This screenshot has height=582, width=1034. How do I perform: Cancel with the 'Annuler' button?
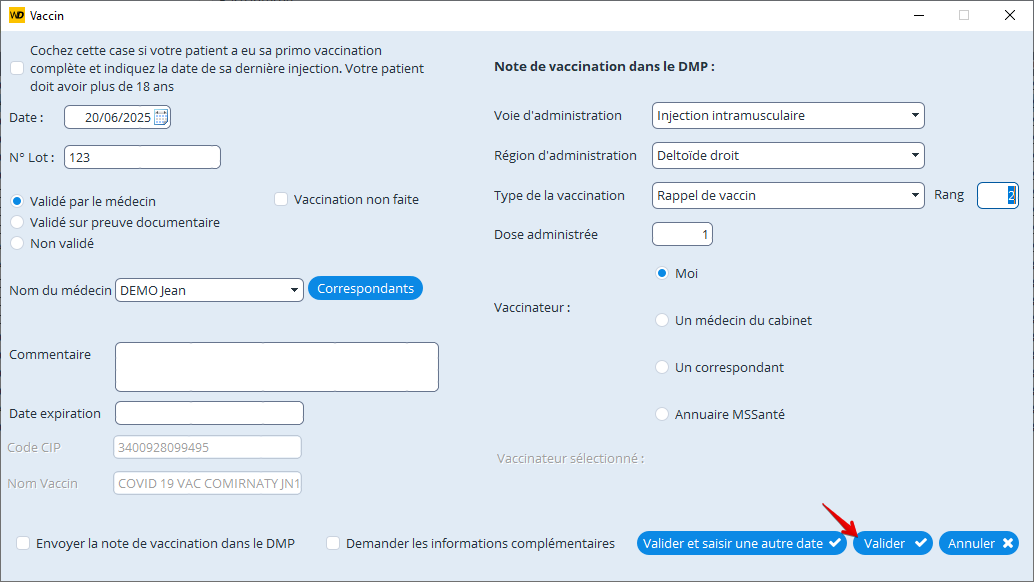point(978,543)
